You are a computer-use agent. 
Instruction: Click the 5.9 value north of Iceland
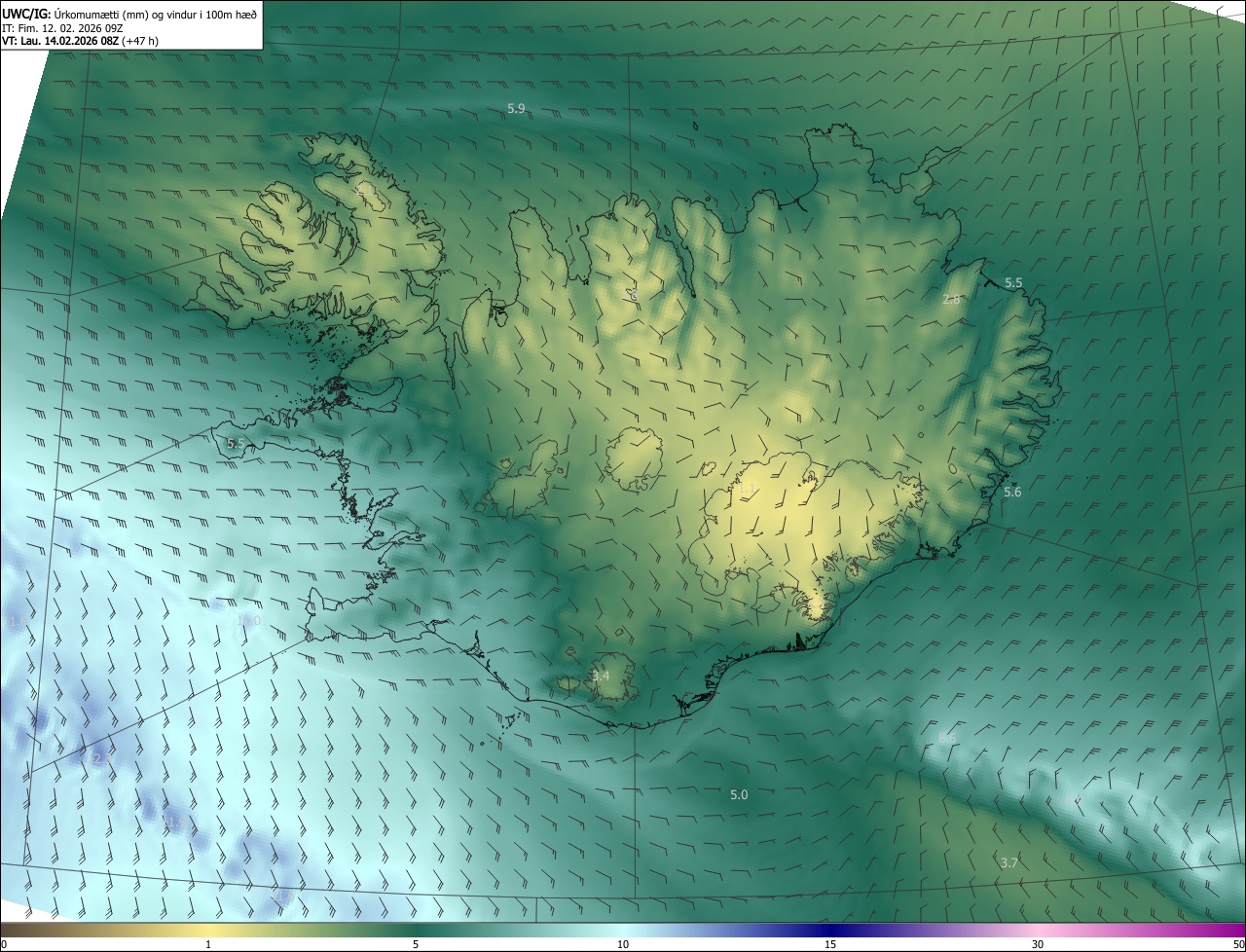516,109
